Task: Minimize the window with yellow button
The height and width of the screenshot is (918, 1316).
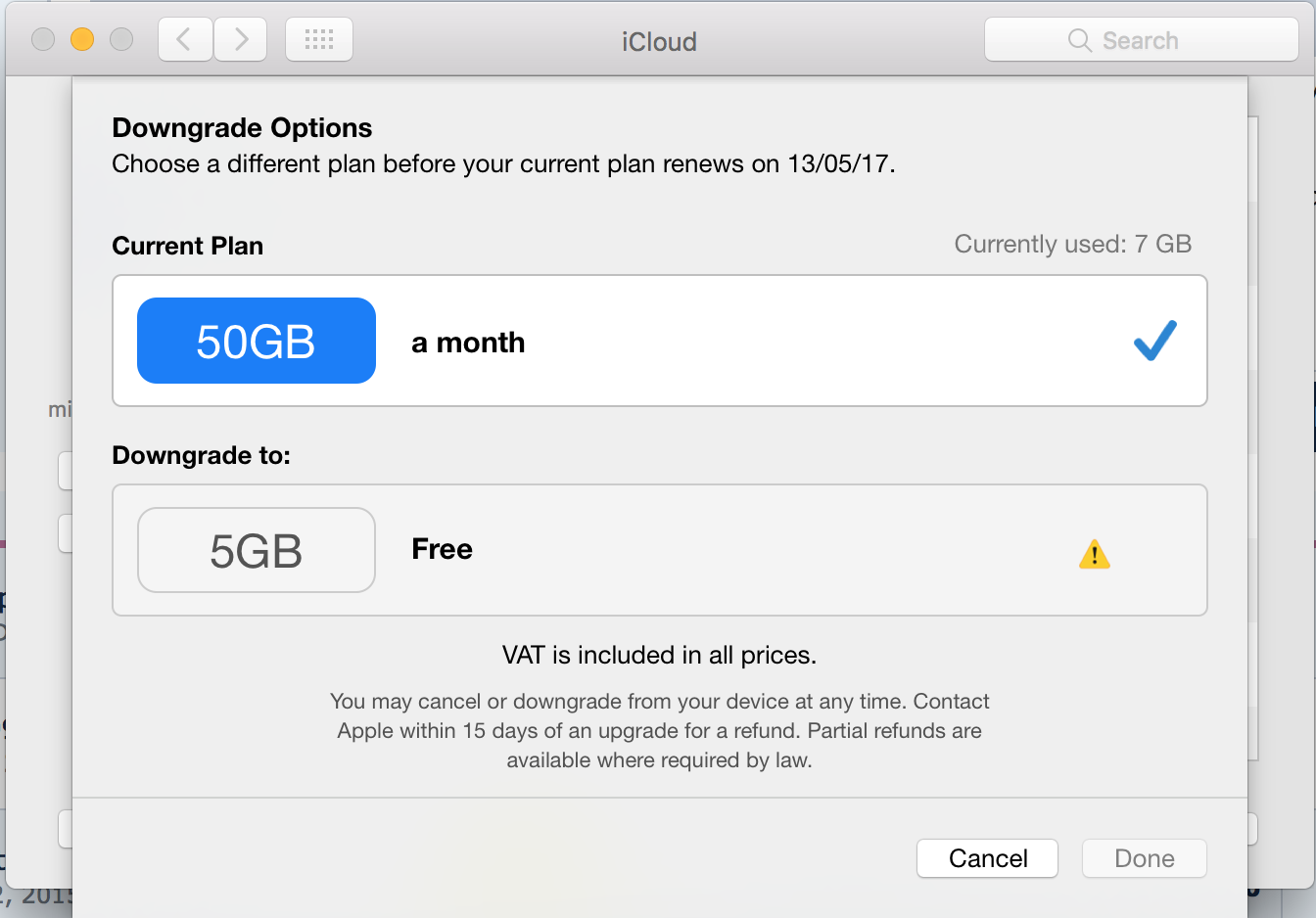Action: 82,39
